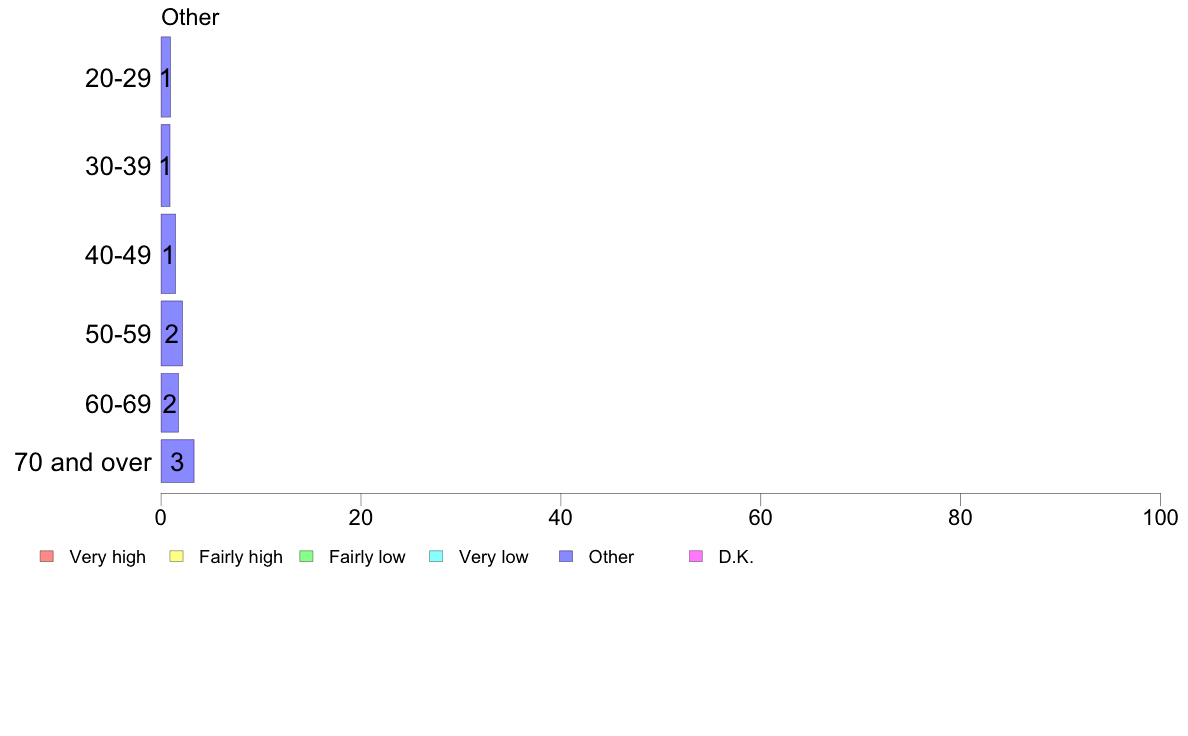Click the Other chart title
Image resolution: width=1188 pixels, height=736 pixels.
coord(190,17)
